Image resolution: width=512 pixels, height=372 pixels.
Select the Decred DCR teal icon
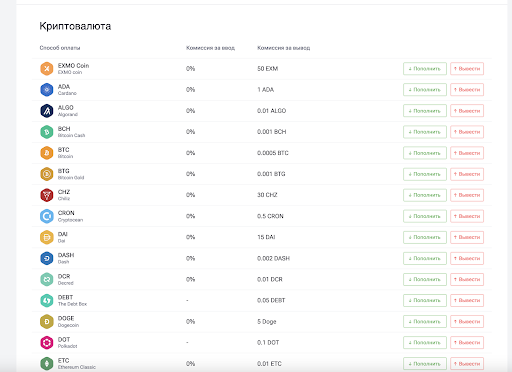pos(47,279)
